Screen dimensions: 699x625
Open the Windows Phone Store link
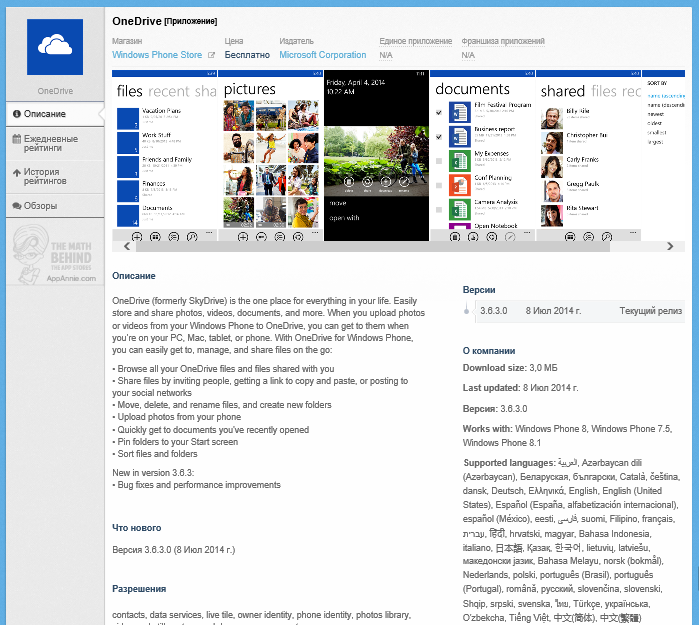pos(157,55)
